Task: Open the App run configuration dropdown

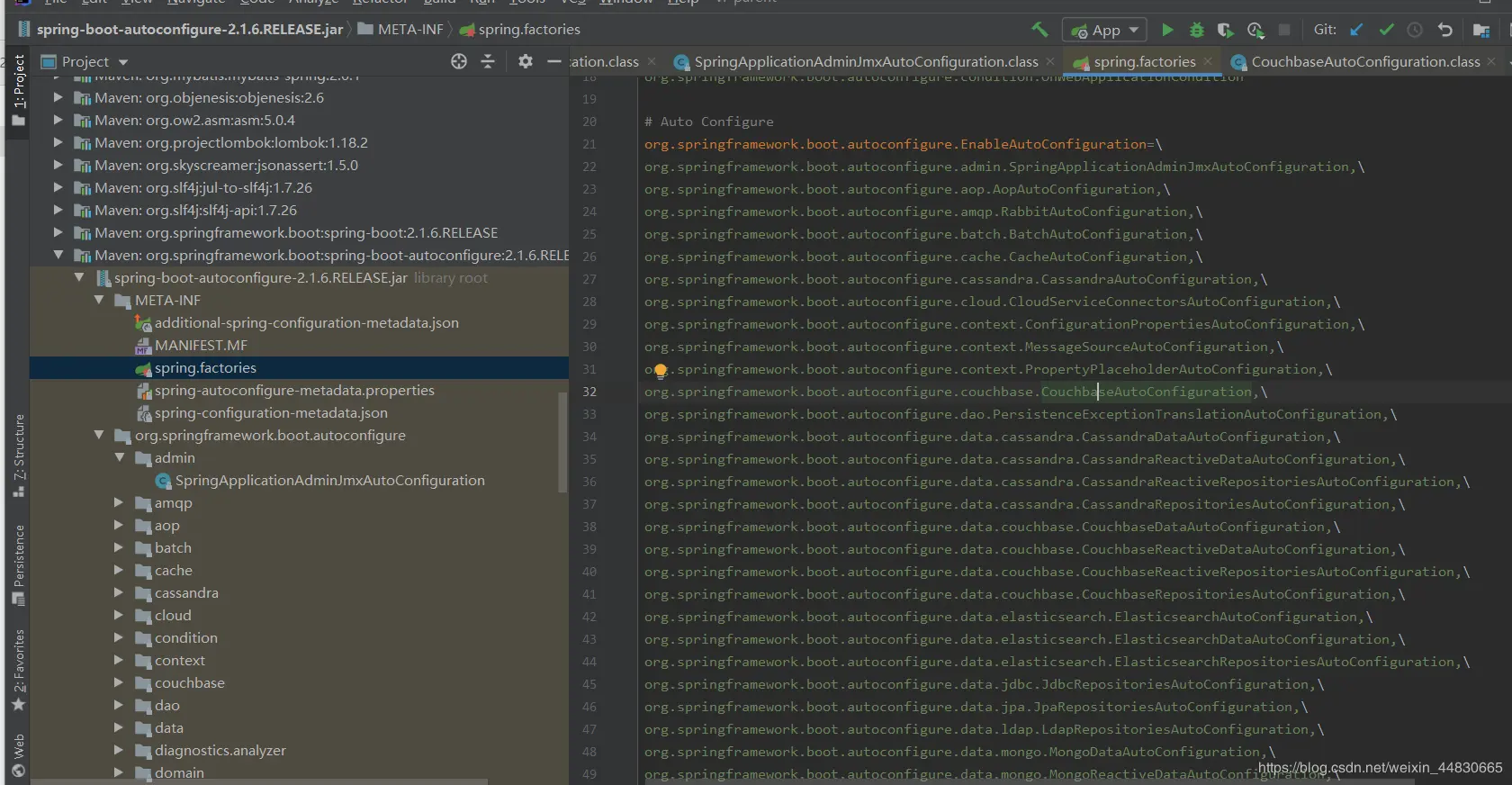Action: [x=1105, y=30]
